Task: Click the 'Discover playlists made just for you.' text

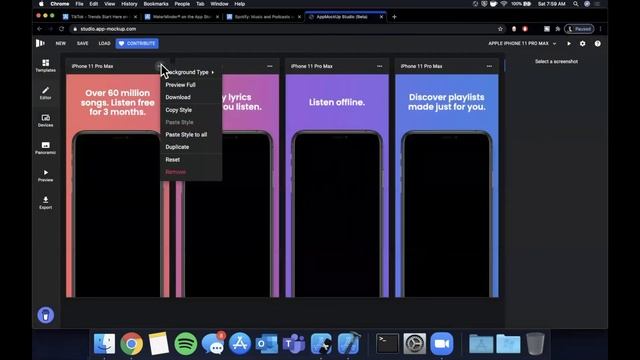Action: (447, 102)
